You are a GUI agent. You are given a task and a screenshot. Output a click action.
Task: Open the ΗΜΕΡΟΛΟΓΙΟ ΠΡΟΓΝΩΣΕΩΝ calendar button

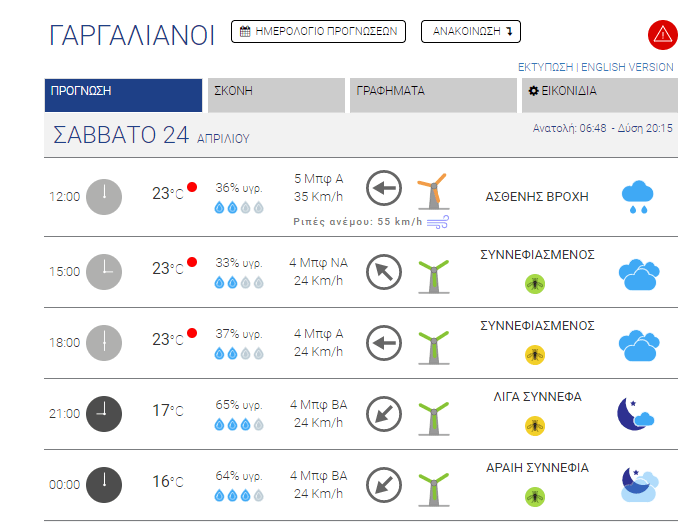coord(318,32)
